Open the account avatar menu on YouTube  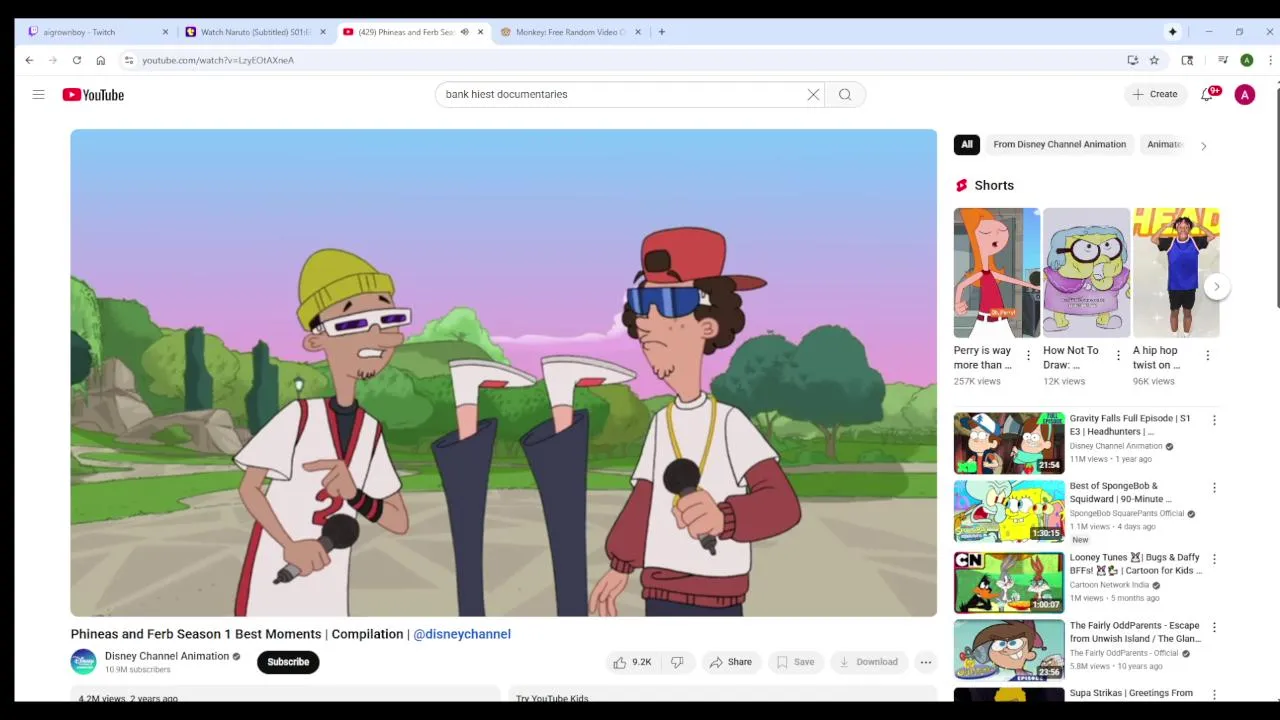(1245, 95)
